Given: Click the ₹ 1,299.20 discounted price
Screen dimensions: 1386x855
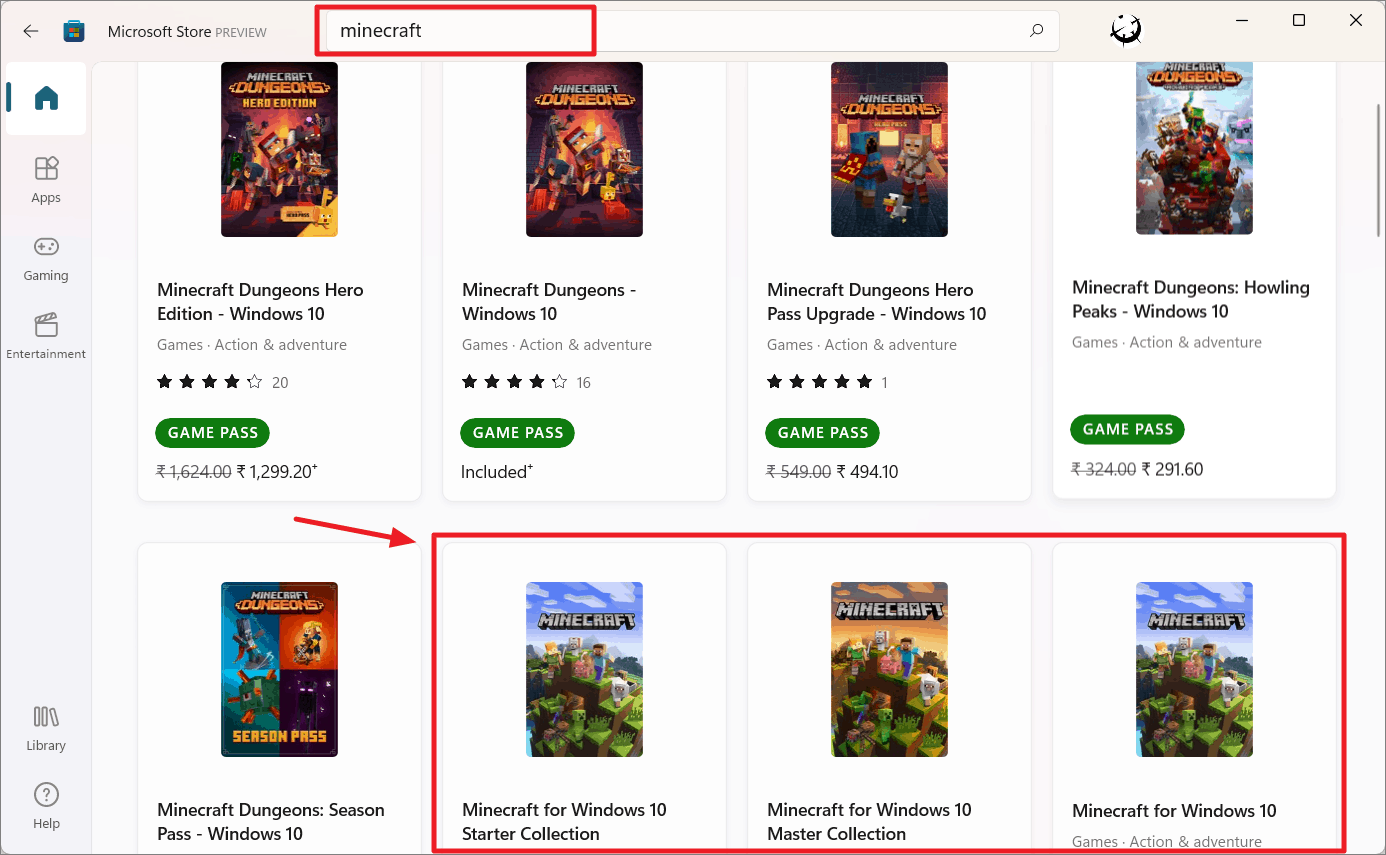Looking at the screenshot, I should pyautogui.click(x=277, y=472).
